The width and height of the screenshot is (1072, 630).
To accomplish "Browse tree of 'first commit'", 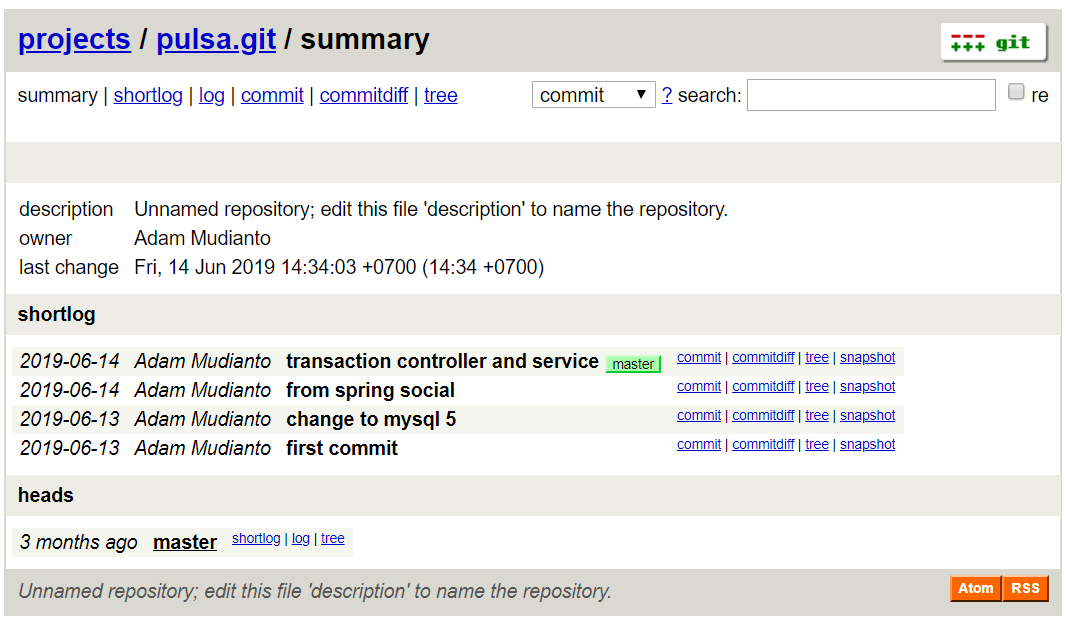I will point(817,445).
